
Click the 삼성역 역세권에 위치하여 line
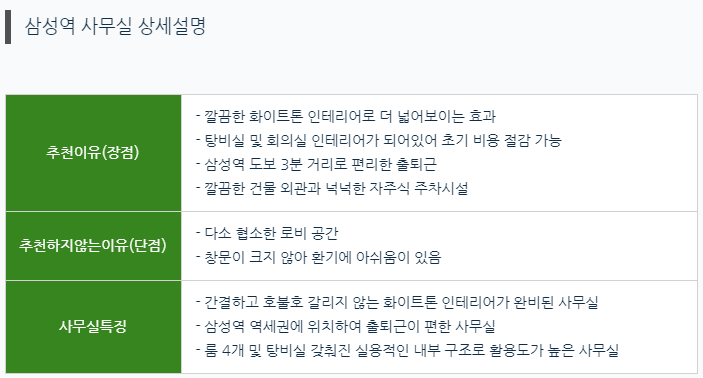point(345,326)
